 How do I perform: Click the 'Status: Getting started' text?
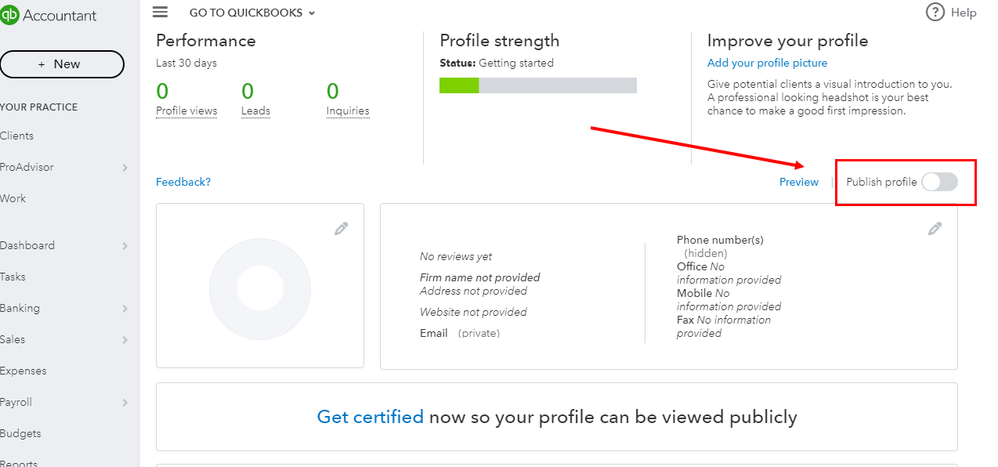pos(496,63)
